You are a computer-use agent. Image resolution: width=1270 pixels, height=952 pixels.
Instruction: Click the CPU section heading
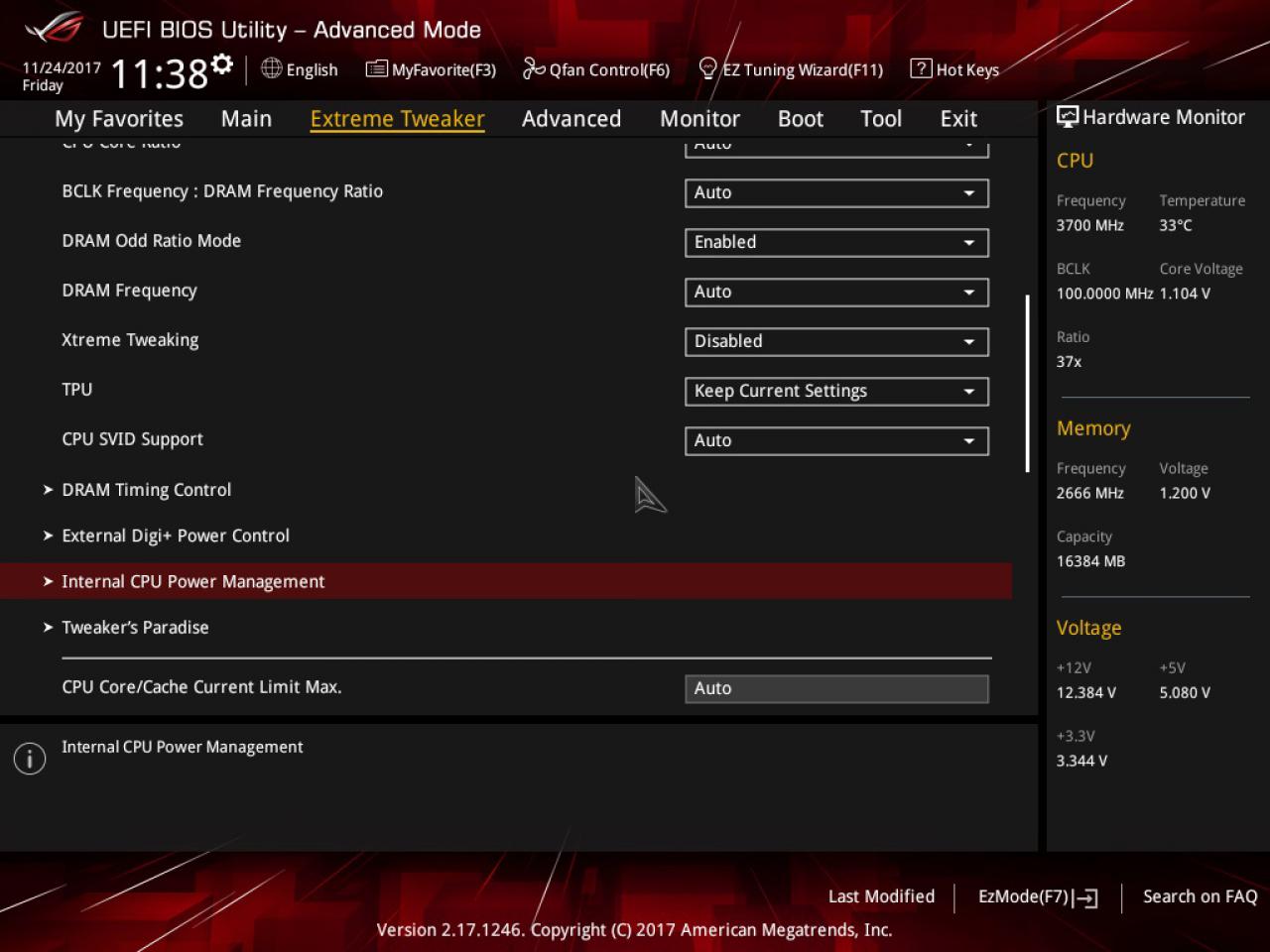tap(1075, 161)
